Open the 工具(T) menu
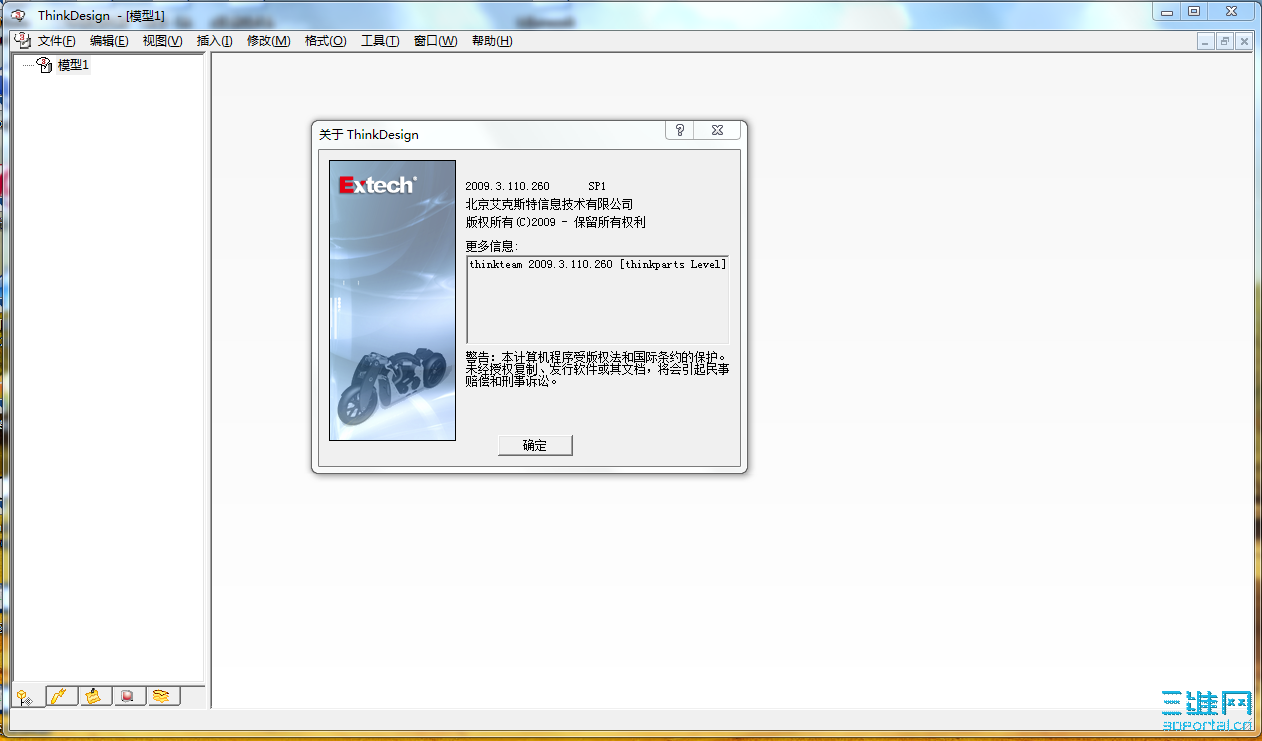The width and height of the screenshot is (1262, 741). pos(380,41)
